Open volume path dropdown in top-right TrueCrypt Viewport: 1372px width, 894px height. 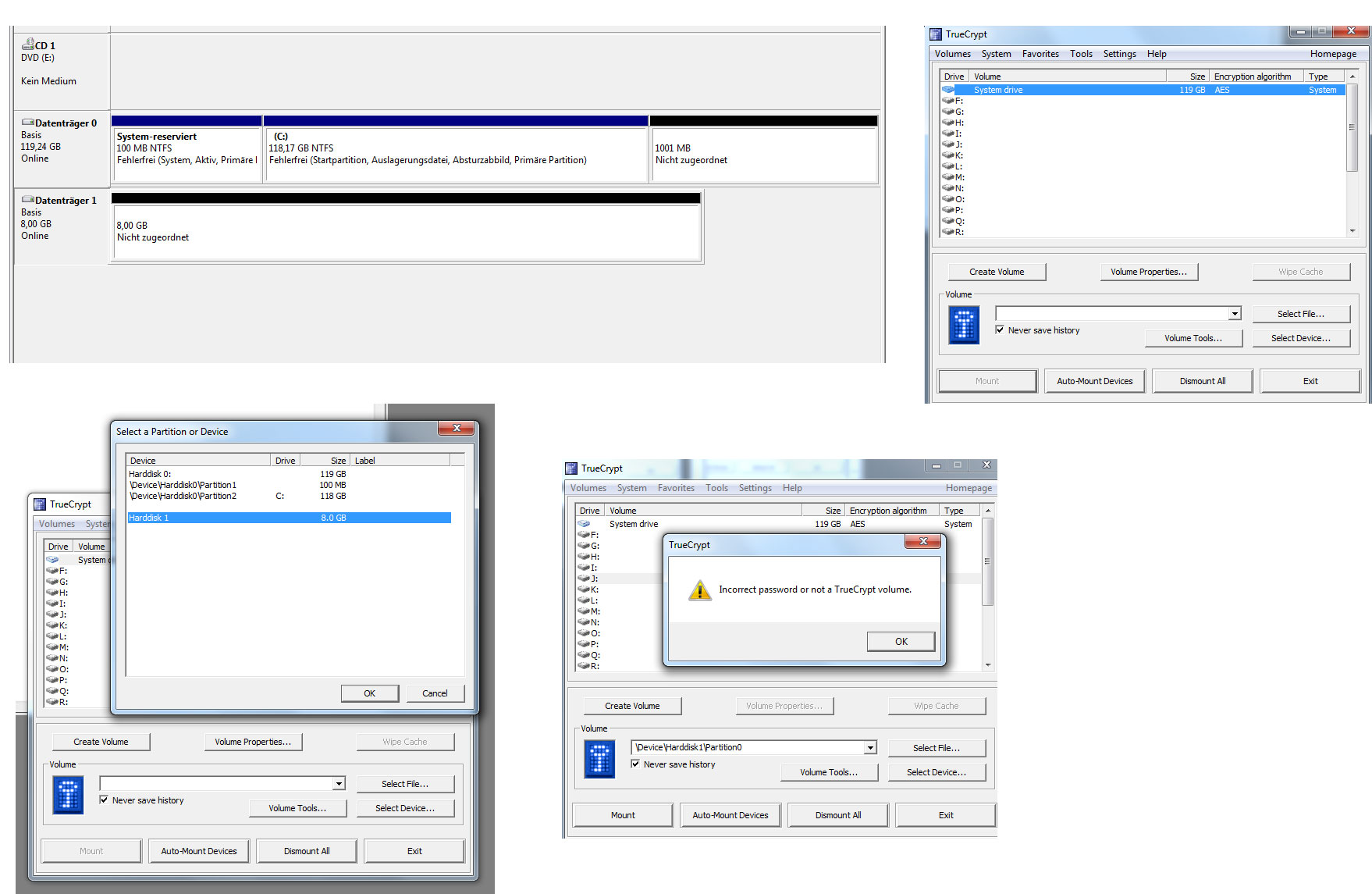click(1235, 314)
